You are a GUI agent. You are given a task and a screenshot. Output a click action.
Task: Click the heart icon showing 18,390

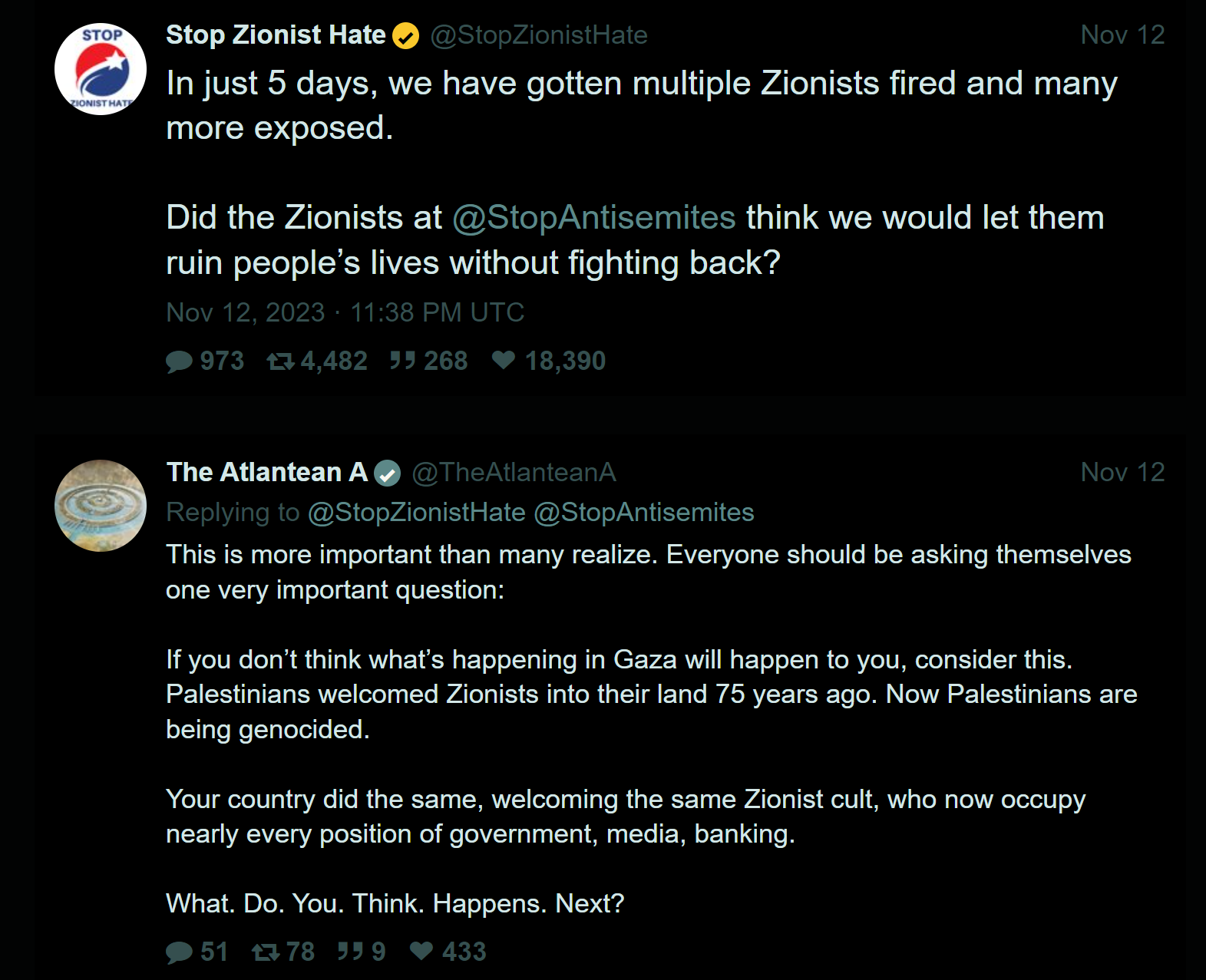(x=504, y=360)
